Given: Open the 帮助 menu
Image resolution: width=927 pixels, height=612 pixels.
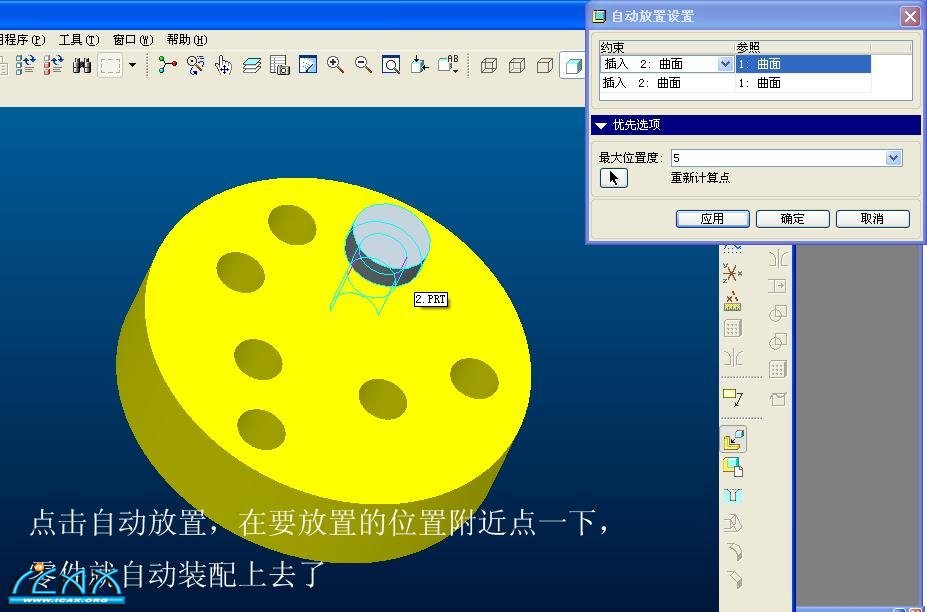Looking at the screenshot, I should pyautogui.click(x=186, y=40).
